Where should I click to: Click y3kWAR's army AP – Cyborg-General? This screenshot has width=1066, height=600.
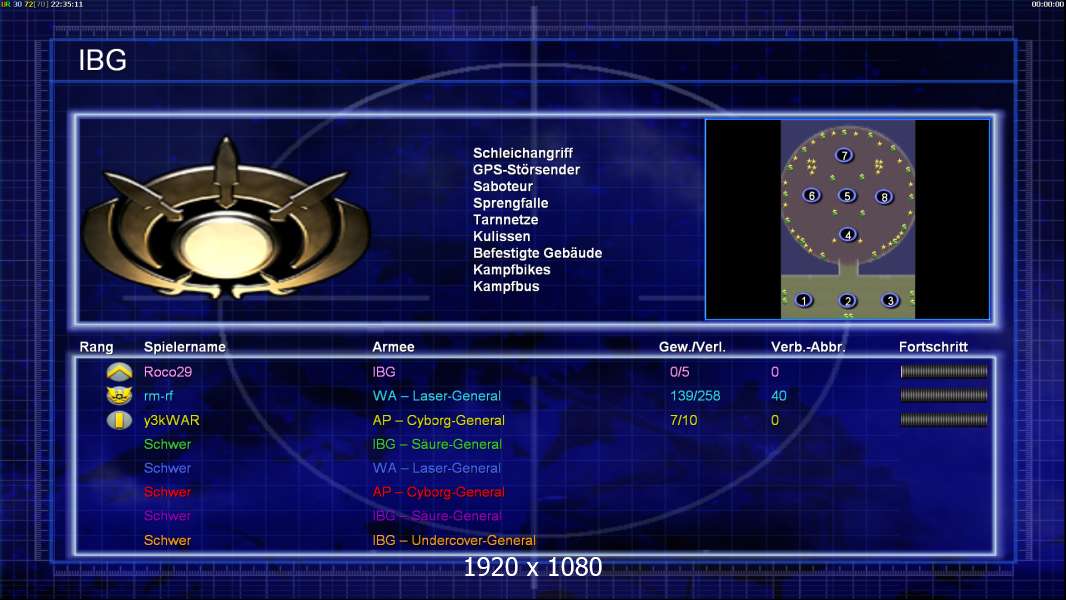[439, 420]
